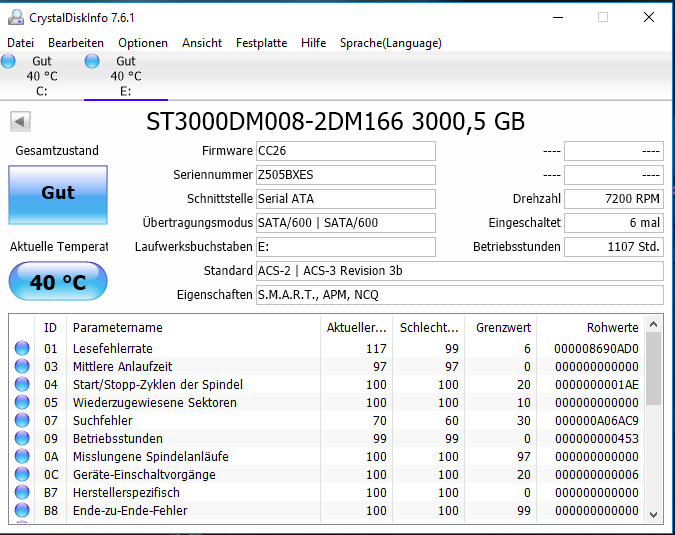
Task: Click status orb of Ende-zu-Ende-Fehler row
Action: pos(22,511)
